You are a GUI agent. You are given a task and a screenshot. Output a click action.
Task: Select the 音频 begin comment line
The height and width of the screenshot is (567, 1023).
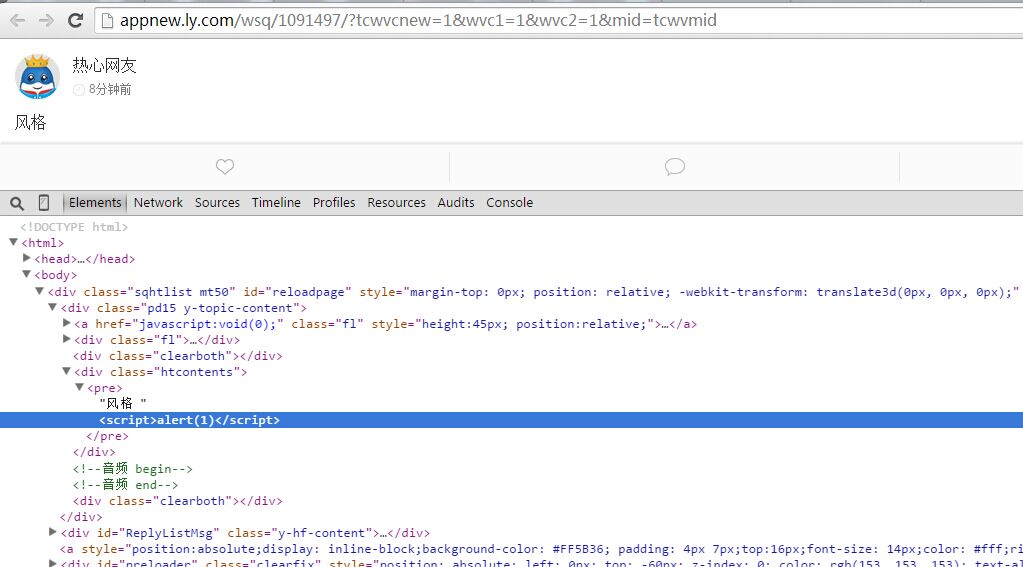[x=132, y=468]
